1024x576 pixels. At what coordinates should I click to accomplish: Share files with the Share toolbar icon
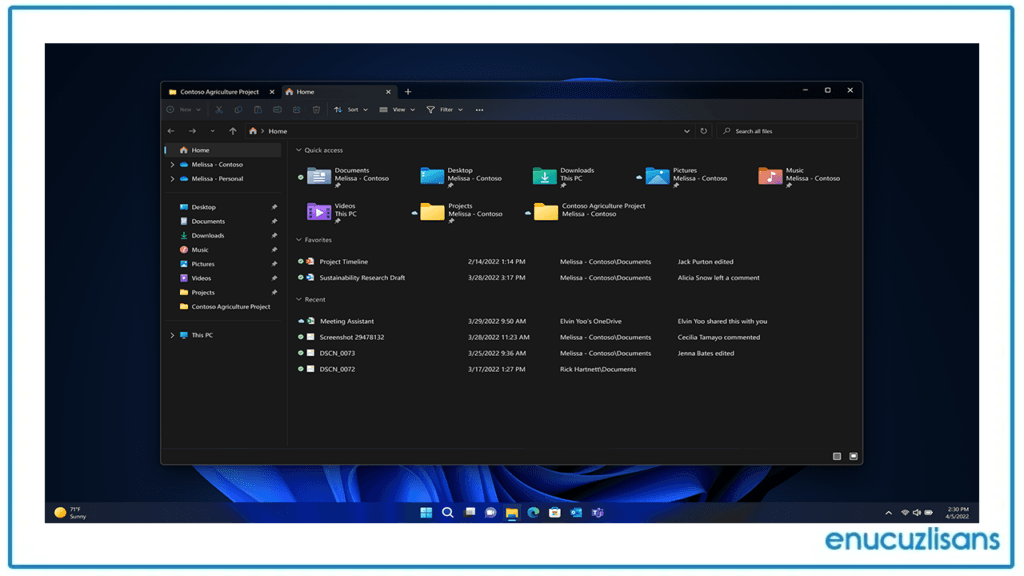click(x=296, y=110)
